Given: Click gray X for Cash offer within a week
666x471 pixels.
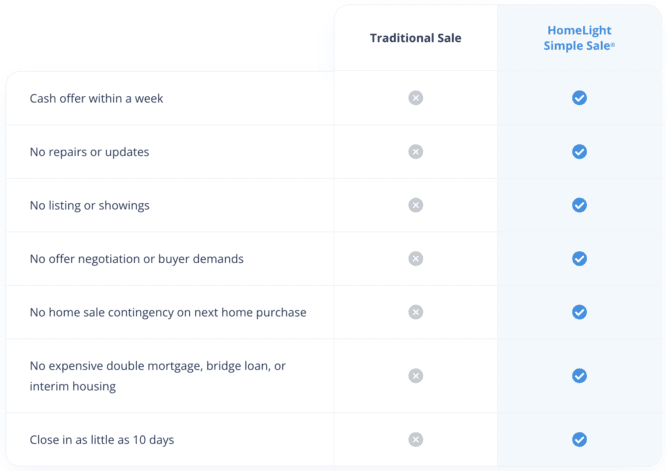Looking at the screenshot, I should [416, 98].
